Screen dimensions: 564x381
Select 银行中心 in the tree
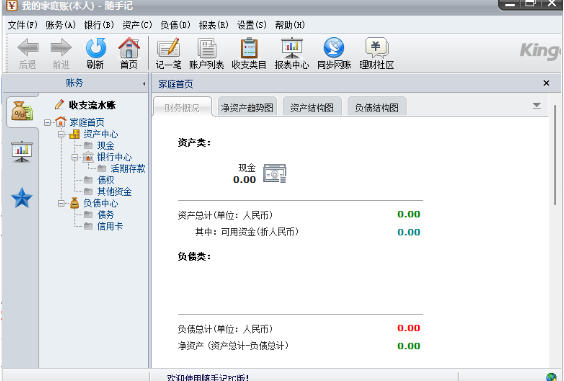point(114,157)
